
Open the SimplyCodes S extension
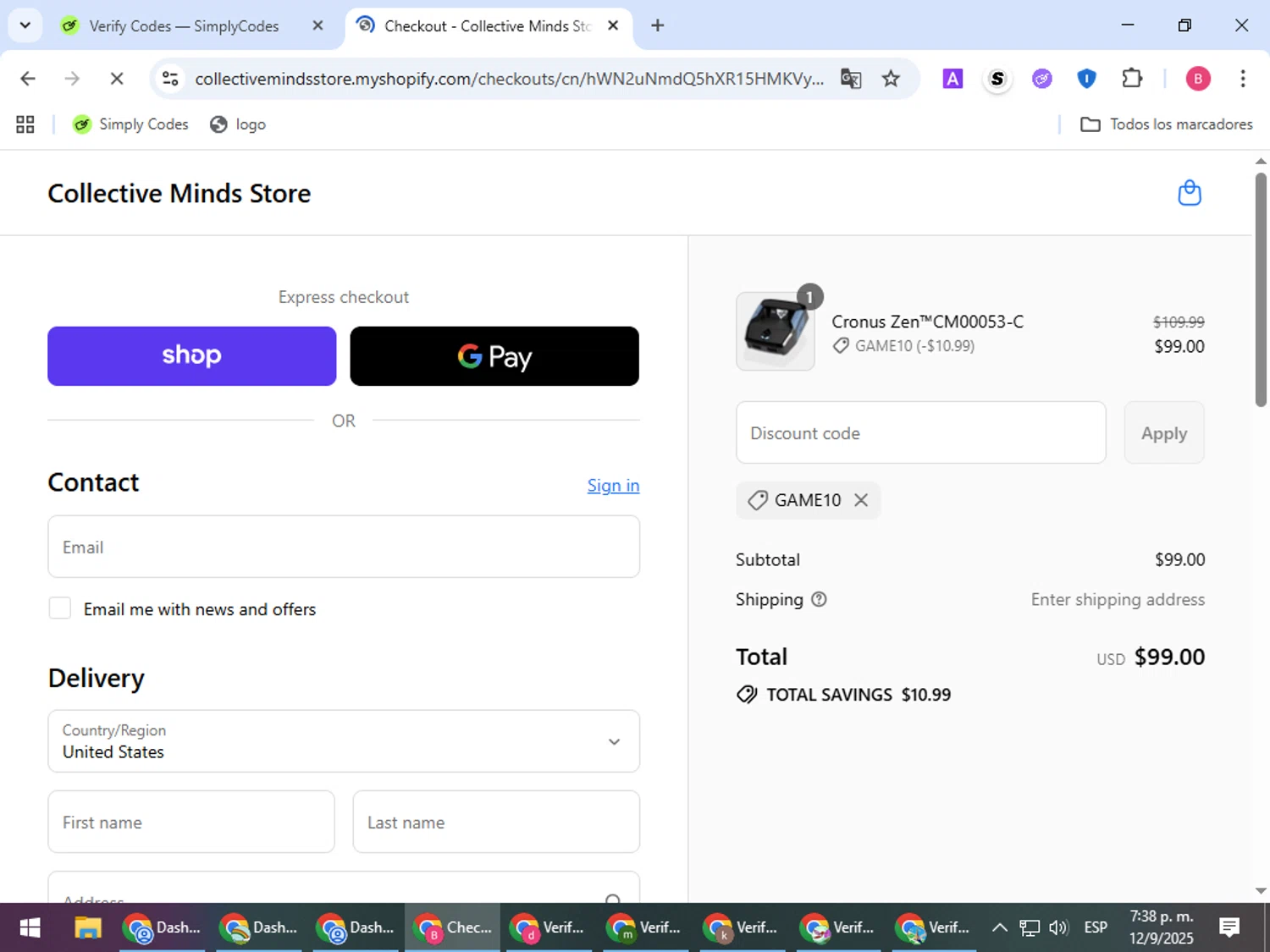997,79
